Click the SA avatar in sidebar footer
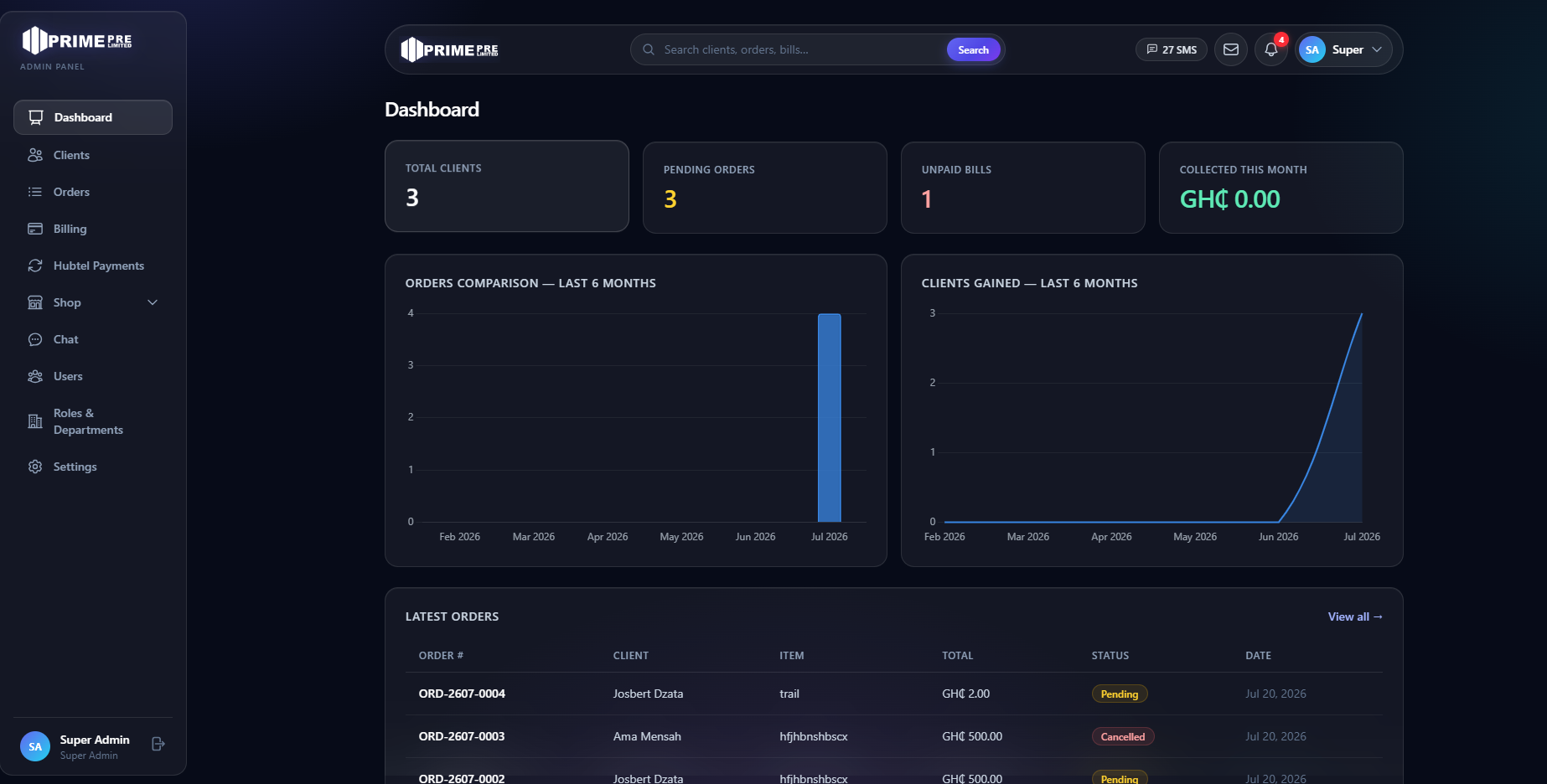 [x=35, y=746]
